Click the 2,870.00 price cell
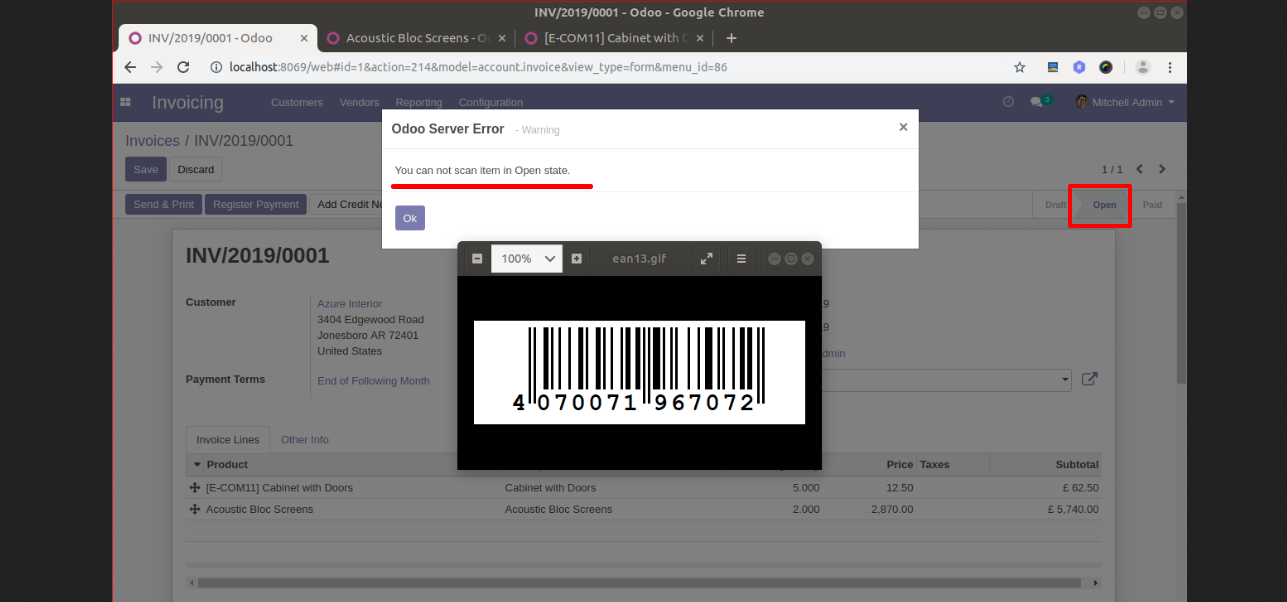Image resolution: width=1287 pixels, height=602 pixels. (x=892, y=510)
